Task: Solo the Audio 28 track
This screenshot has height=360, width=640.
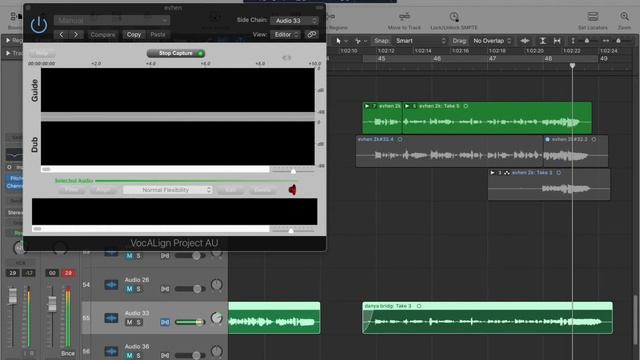Action: click(x=138, y=289)
